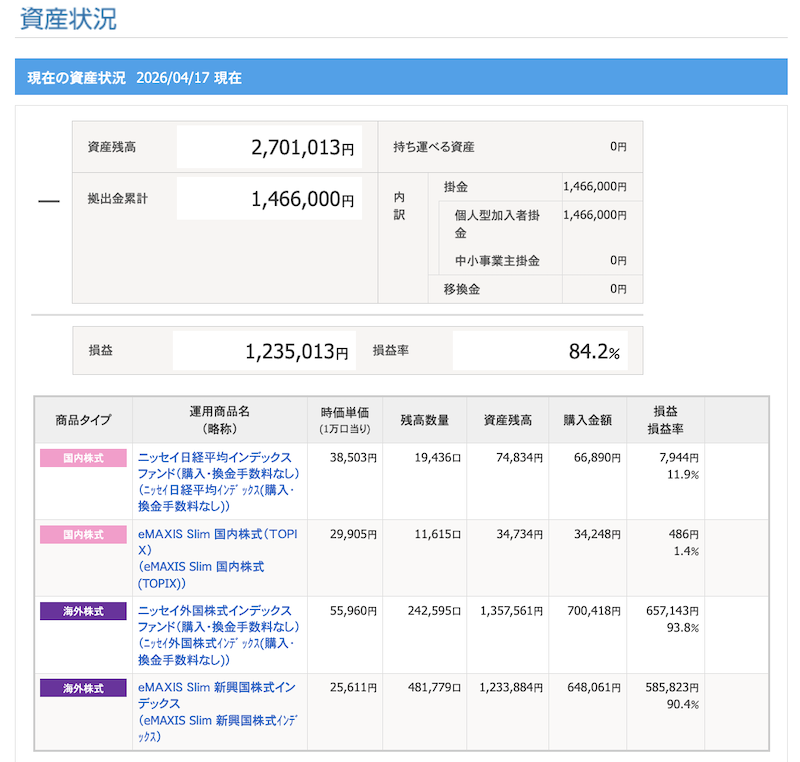Image resolution: width=800 pixels, height=762 pixels.
Task: Click 海外株式 badge in 新興国株式 row
Action: [83, 688]
